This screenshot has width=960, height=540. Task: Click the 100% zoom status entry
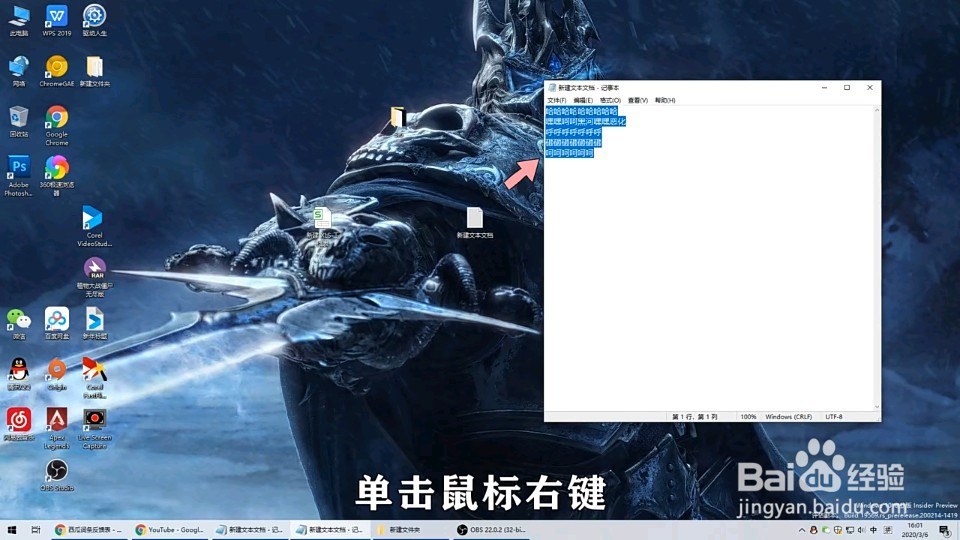748,416
